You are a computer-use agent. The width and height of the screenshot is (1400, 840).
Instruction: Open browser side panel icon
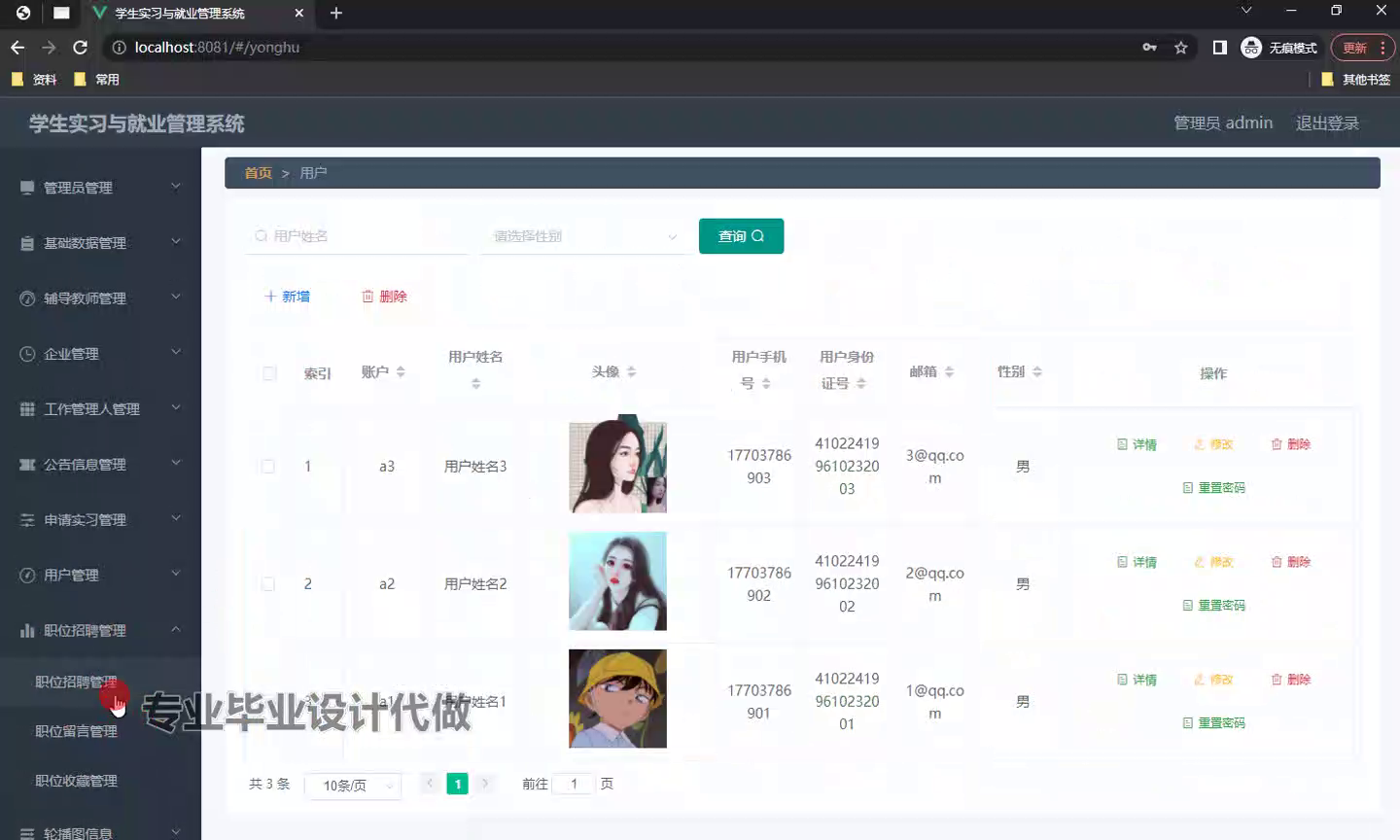point(1219,48)
